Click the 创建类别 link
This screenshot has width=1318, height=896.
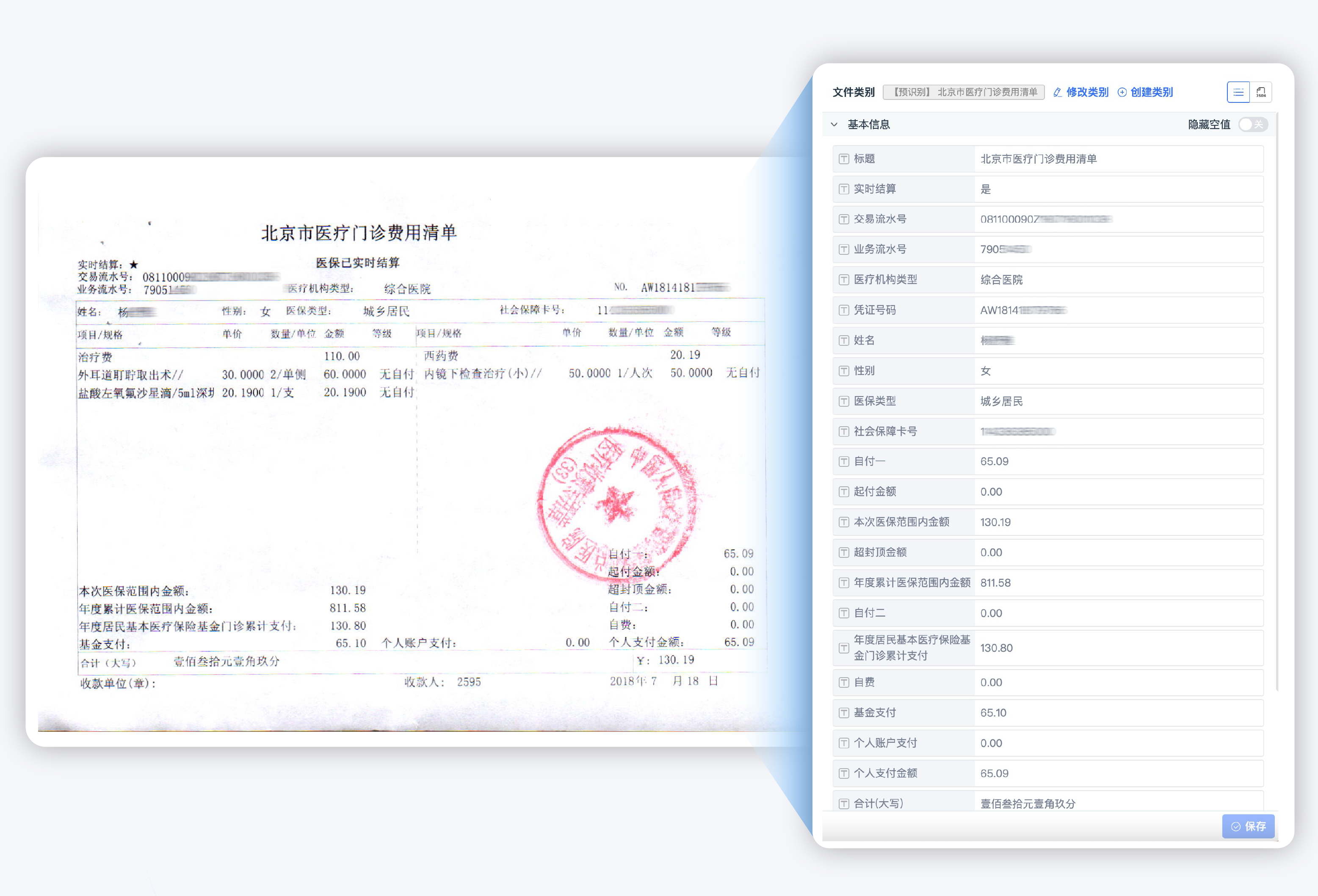click(x=1151, y=92)
